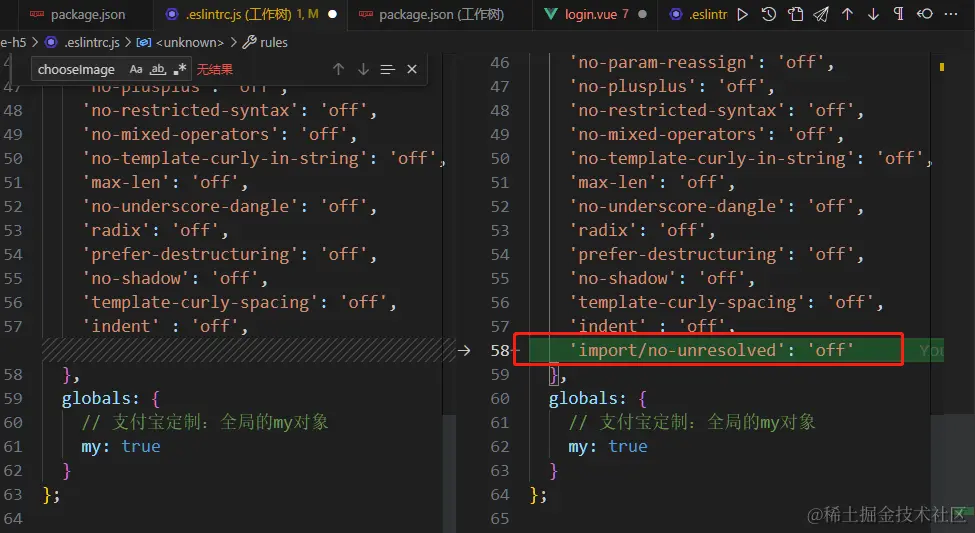Select the .eslintrc.js (工作树) tab
Image resolution: width=975 pixels, height=533 pixels.
tap(251, 14)
